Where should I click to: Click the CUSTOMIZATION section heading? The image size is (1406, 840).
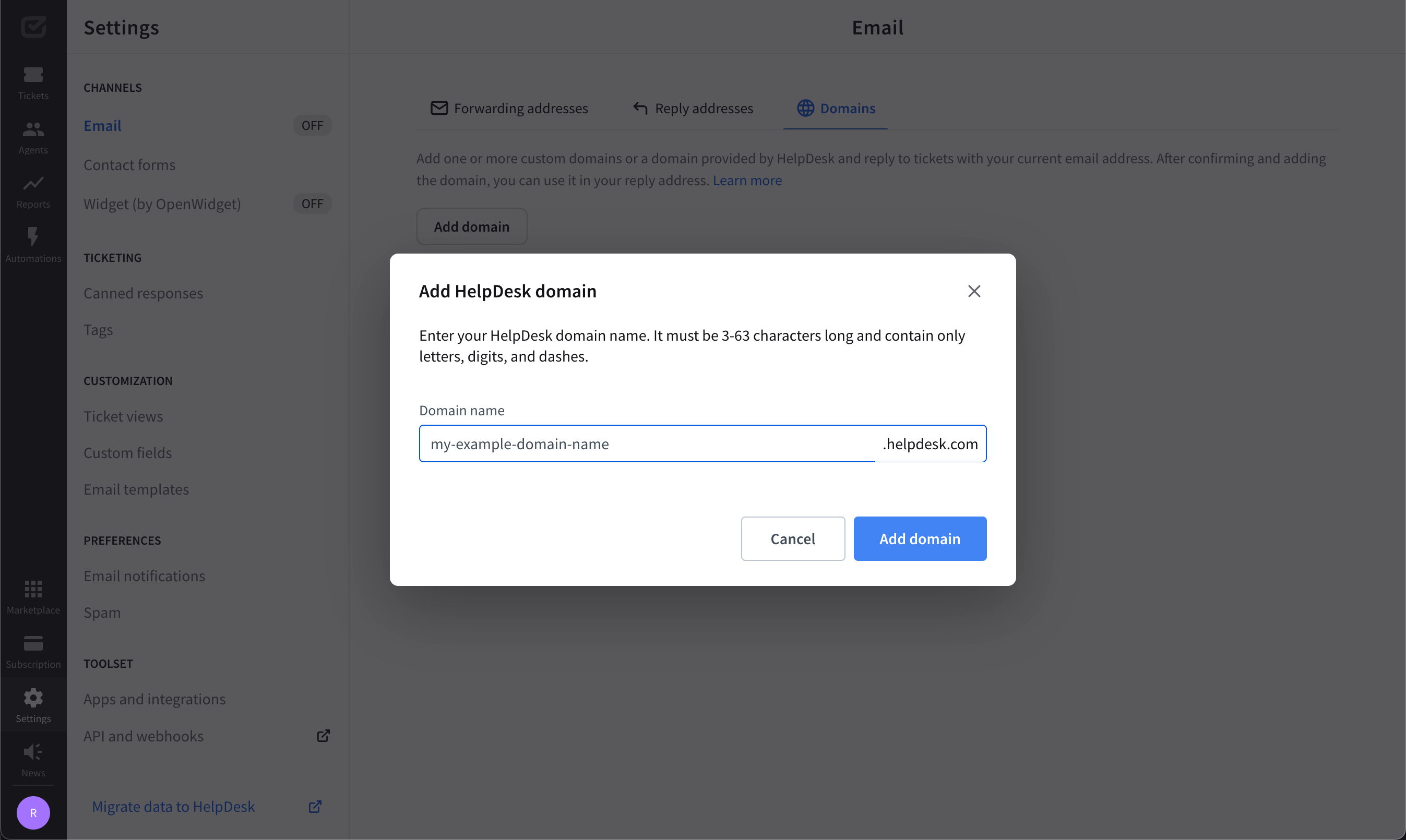[x=128, y=381]
